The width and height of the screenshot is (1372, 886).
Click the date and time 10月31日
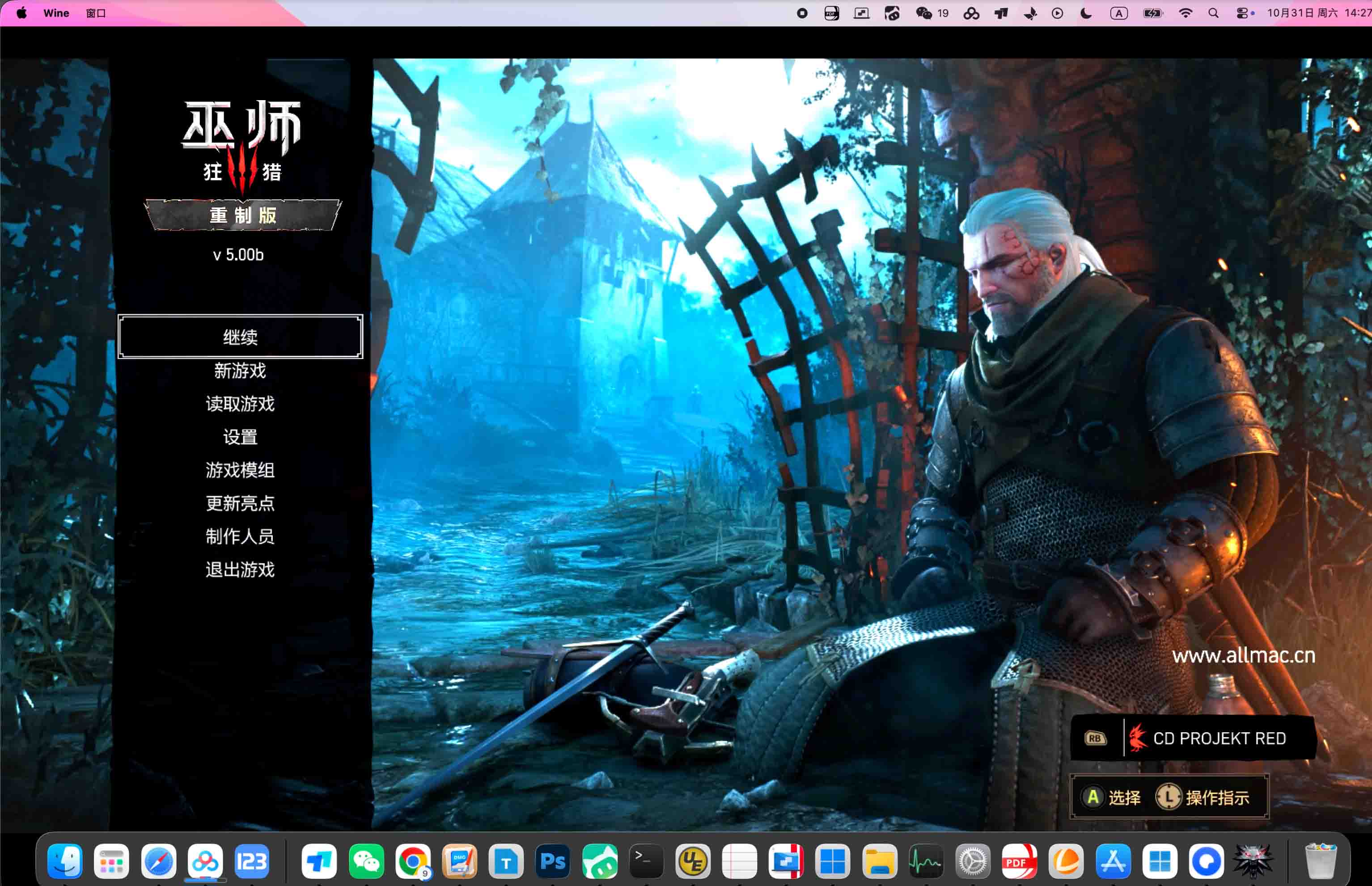[1319, 13]
